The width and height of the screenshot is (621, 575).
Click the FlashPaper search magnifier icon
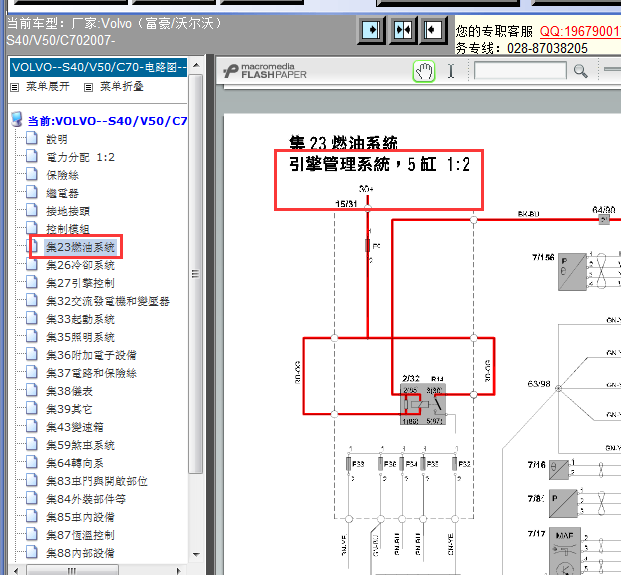(581, 71)
